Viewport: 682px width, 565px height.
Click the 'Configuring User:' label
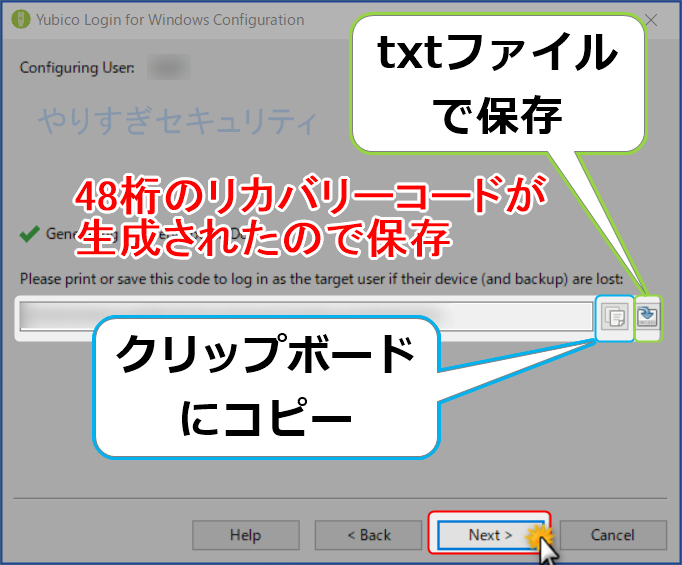point(77,68)
